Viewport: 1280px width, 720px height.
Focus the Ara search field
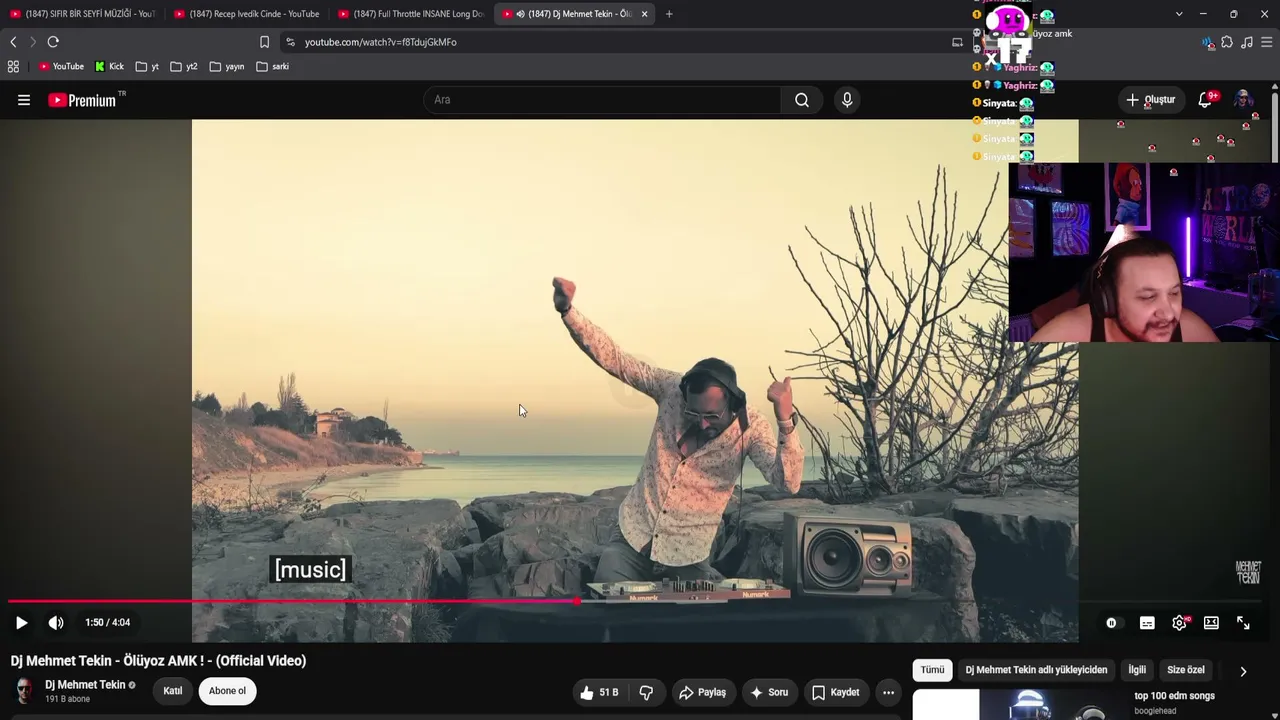point(602,100)
